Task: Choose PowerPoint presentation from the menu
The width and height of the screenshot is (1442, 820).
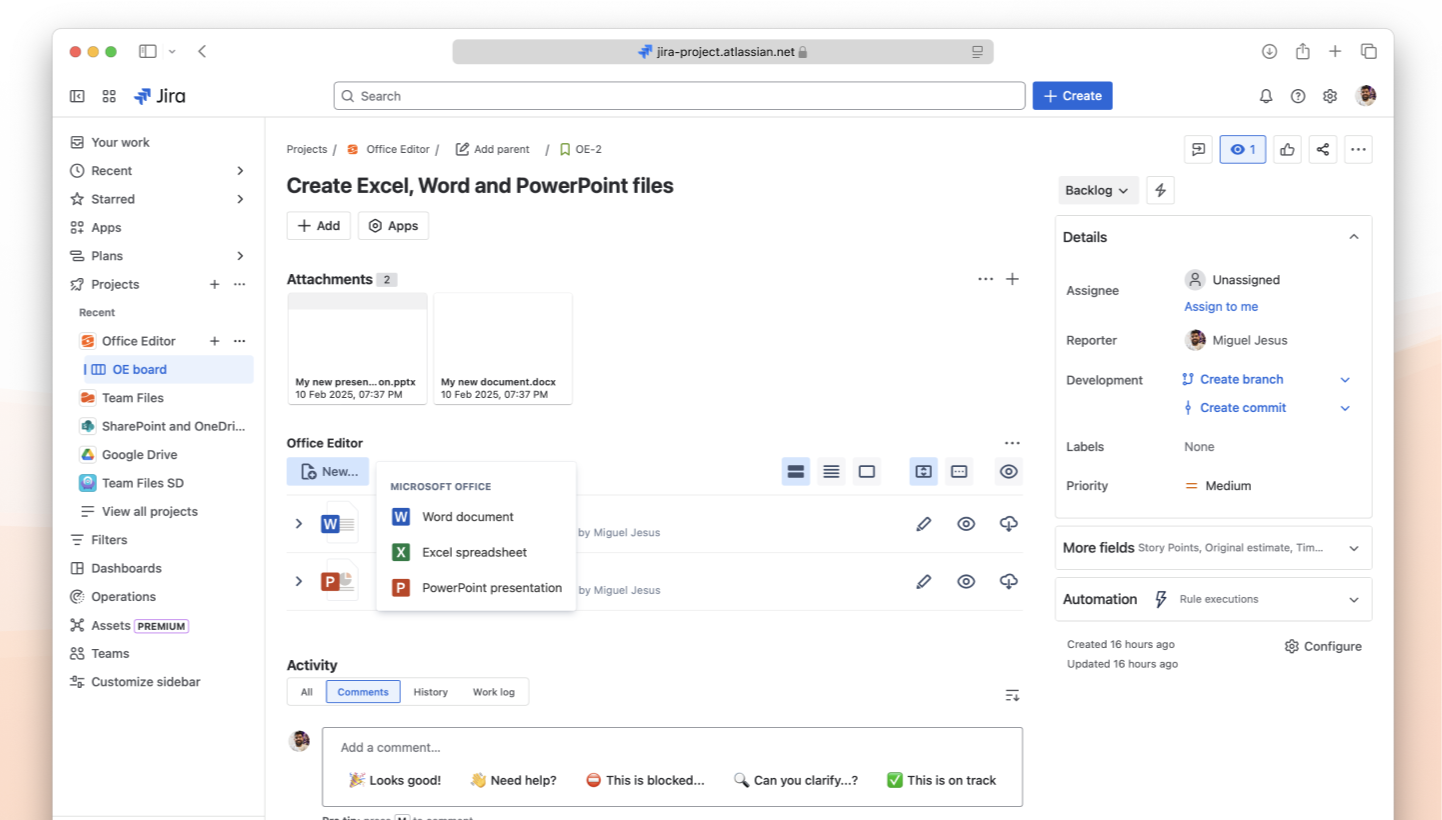Action: tap(476, 588)
